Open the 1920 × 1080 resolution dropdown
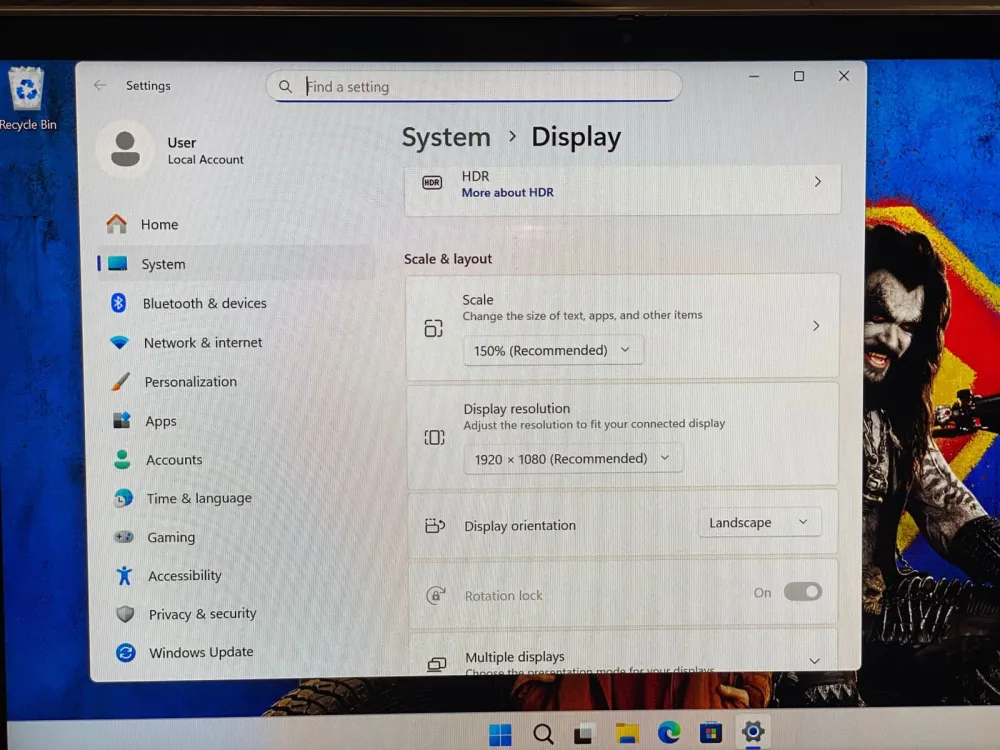Viewport: 1000px width, 750px height. pyautogui.click(x=573, y=459)
